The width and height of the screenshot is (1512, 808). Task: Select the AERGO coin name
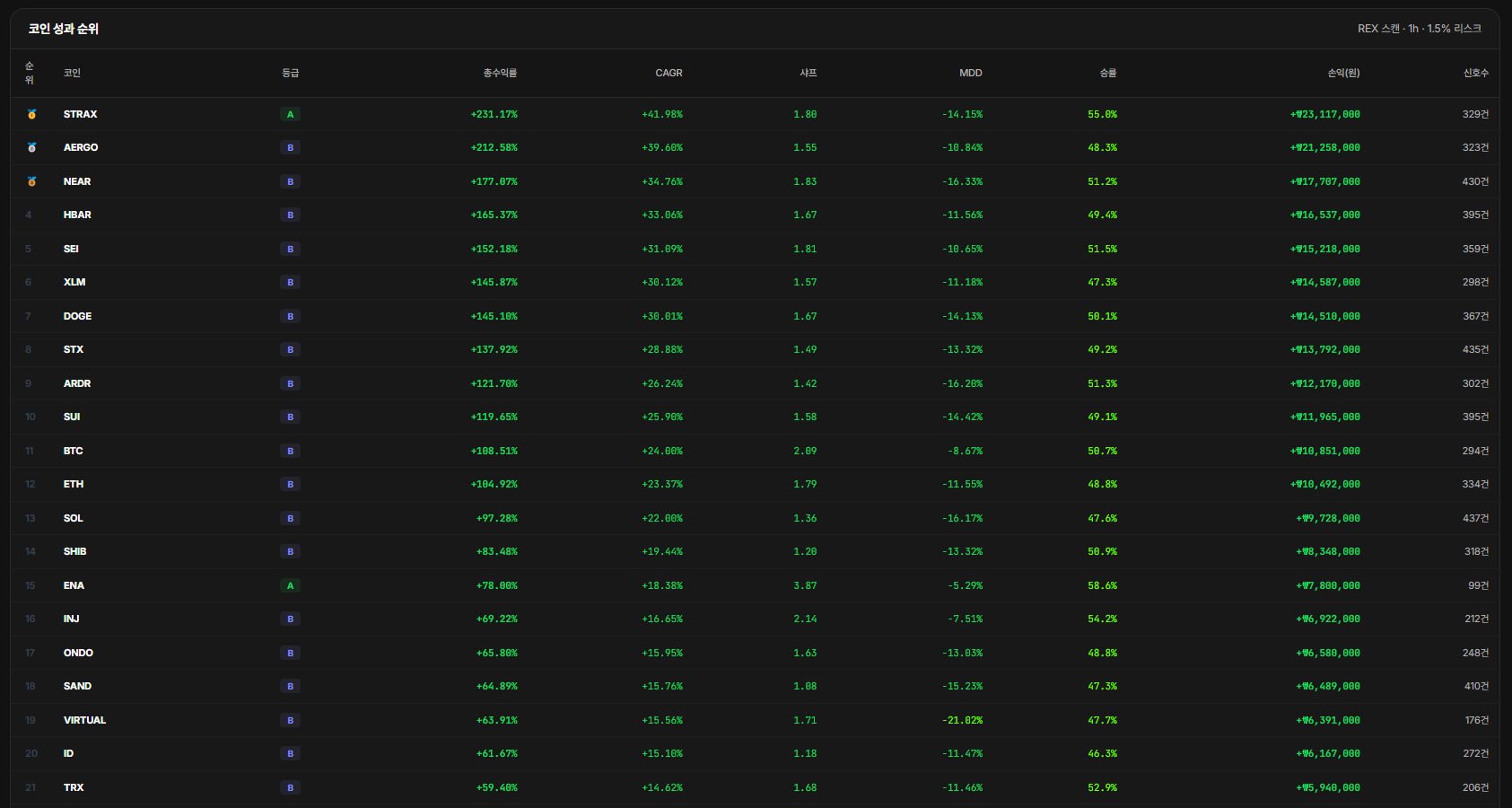[x=81, y=147]
